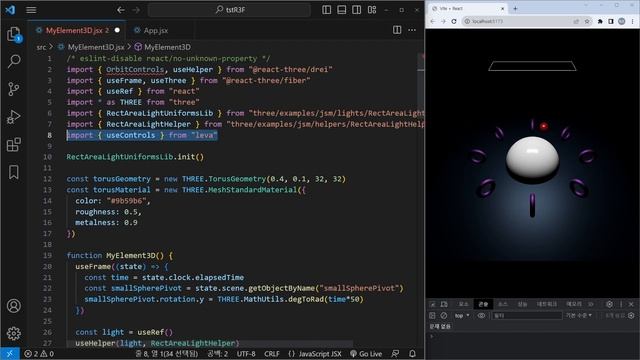Open the Manage gear in VS Code
The width and height of the screenshot is (640, 360).
coord(14,333)
